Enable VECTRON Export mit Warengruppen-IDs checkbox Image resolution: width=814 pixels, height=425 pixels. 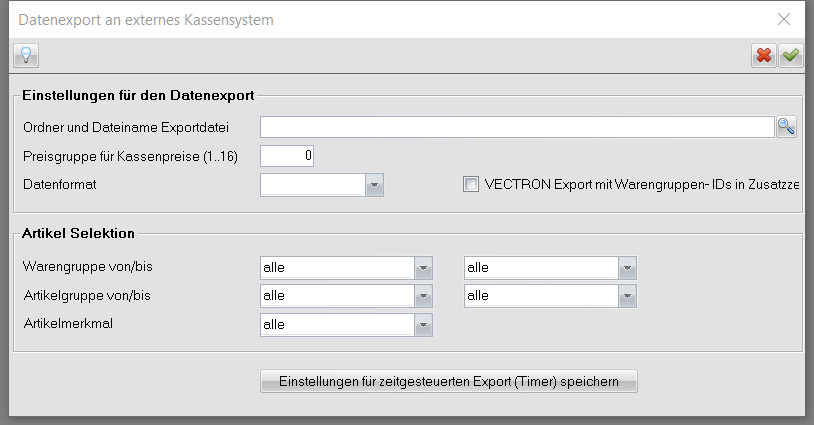click(x=471, y=184)
